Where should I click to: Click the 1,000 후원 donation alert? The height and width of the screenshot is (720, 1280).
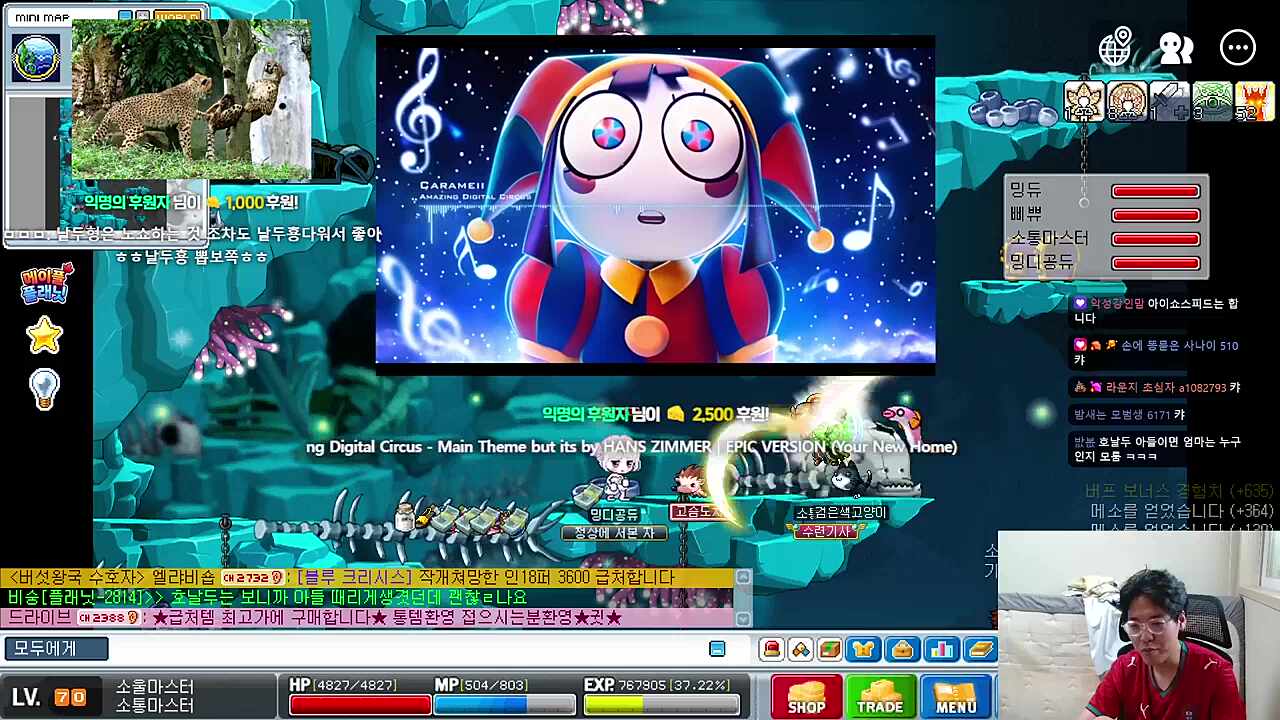[191, 203]
